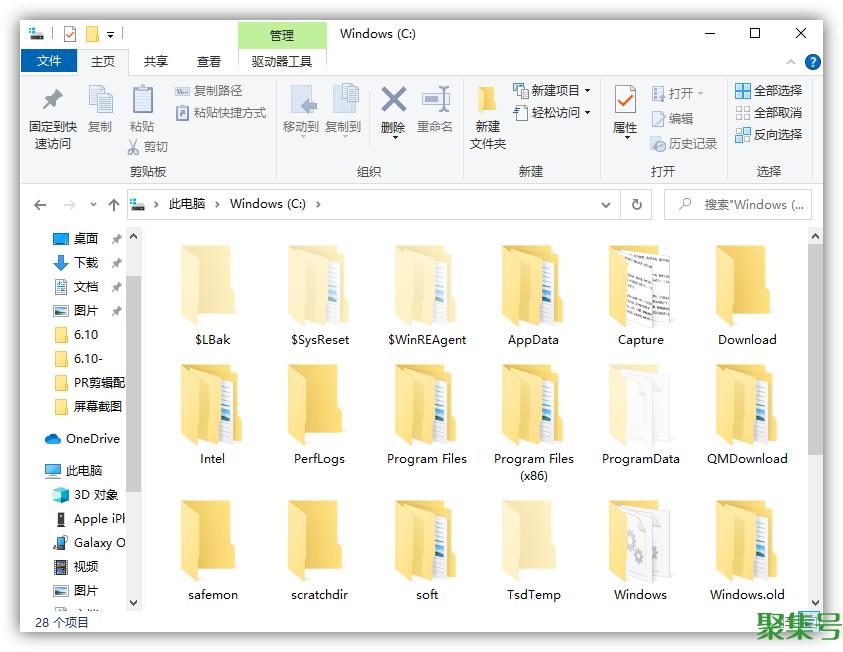Click the search Windows (C:) box
The height and width of the screenshot is (652, 843).
[x=738, y=204]
